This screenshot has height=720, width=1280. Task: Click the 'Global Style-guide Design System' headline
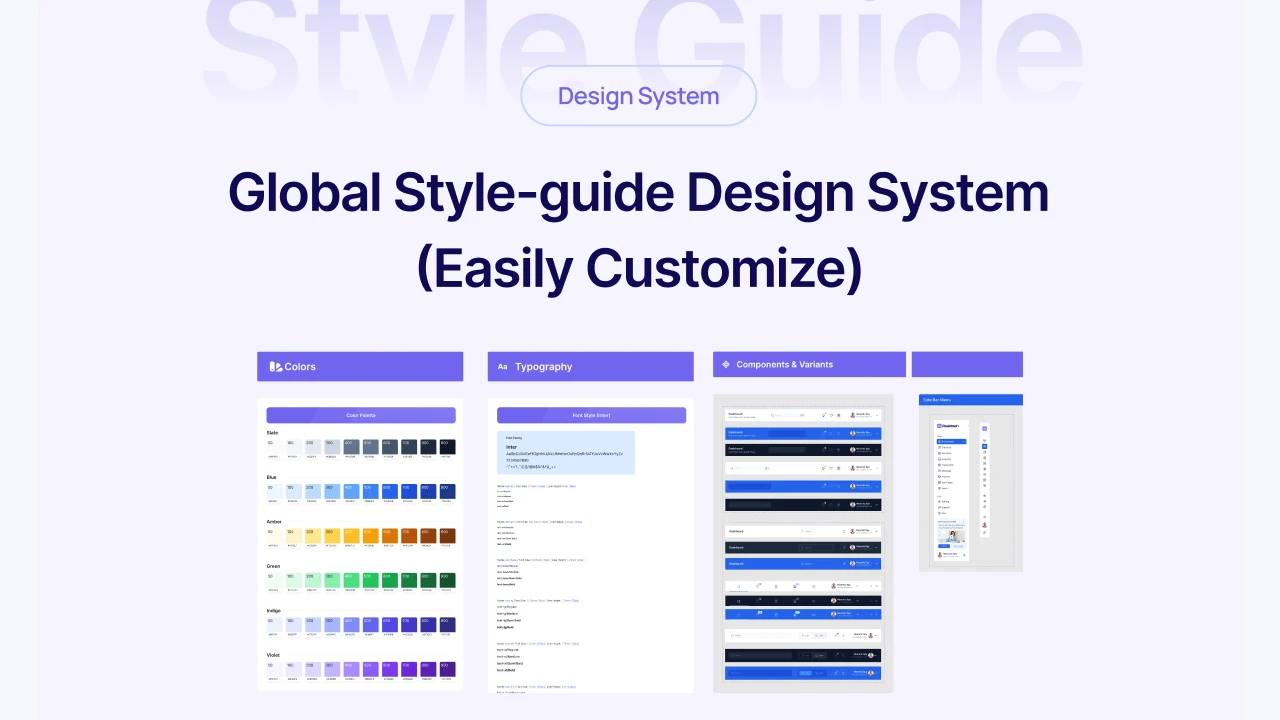[639, 193]
